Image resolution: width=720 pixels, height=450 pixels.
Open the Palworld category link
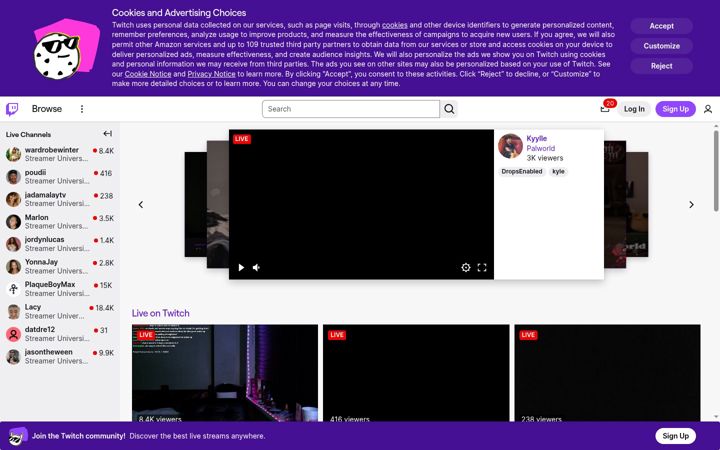coord(540,148)
